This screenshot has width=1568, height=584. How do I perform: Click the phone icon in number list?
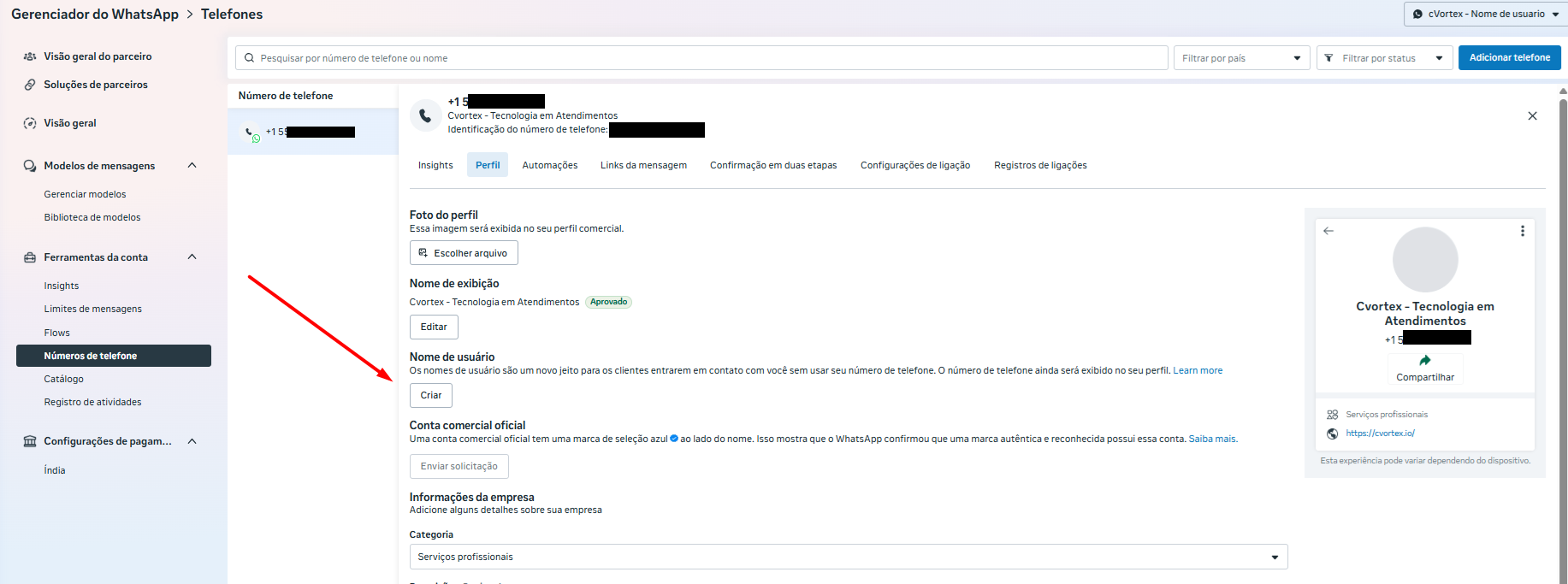(x=251, y=133)
